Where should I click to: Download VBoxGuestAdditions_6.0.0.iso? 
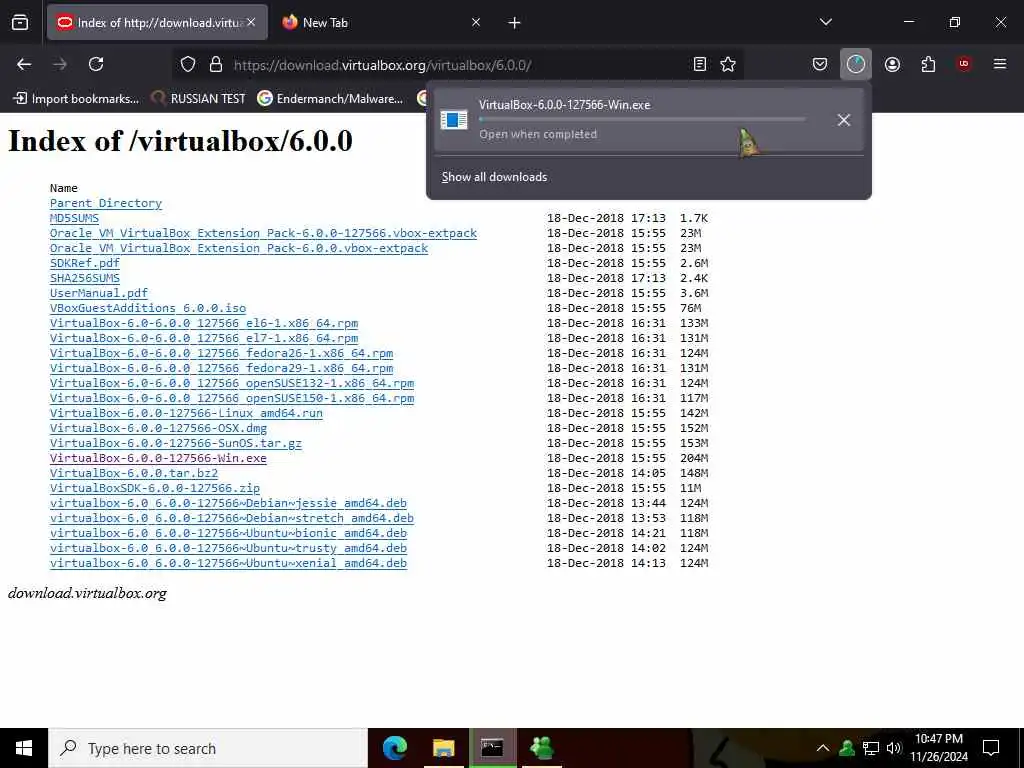(148, 308)
